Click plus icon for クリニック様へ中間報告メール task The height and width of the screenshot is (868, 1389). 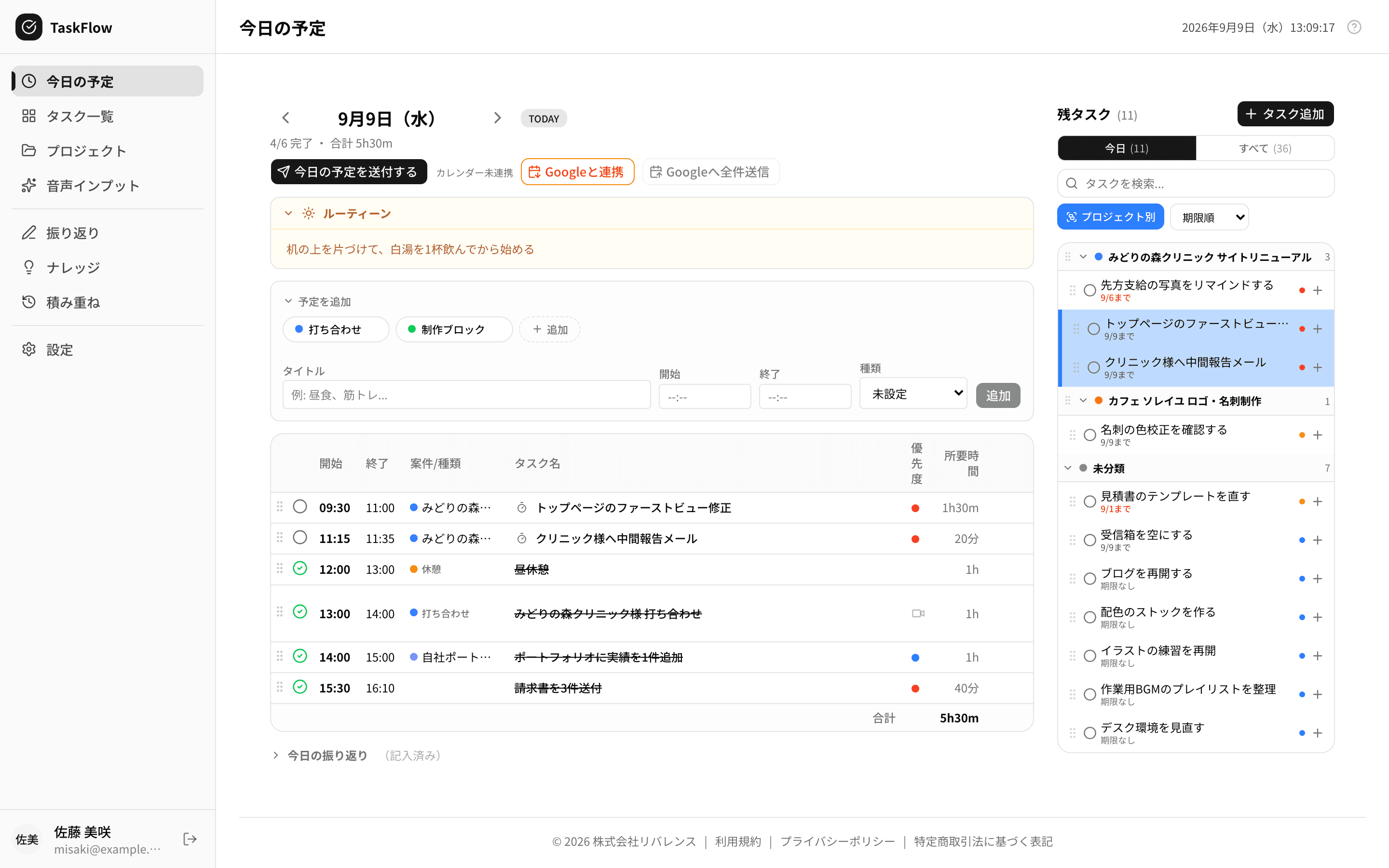pyautogui.click(x=1318, y=367)
